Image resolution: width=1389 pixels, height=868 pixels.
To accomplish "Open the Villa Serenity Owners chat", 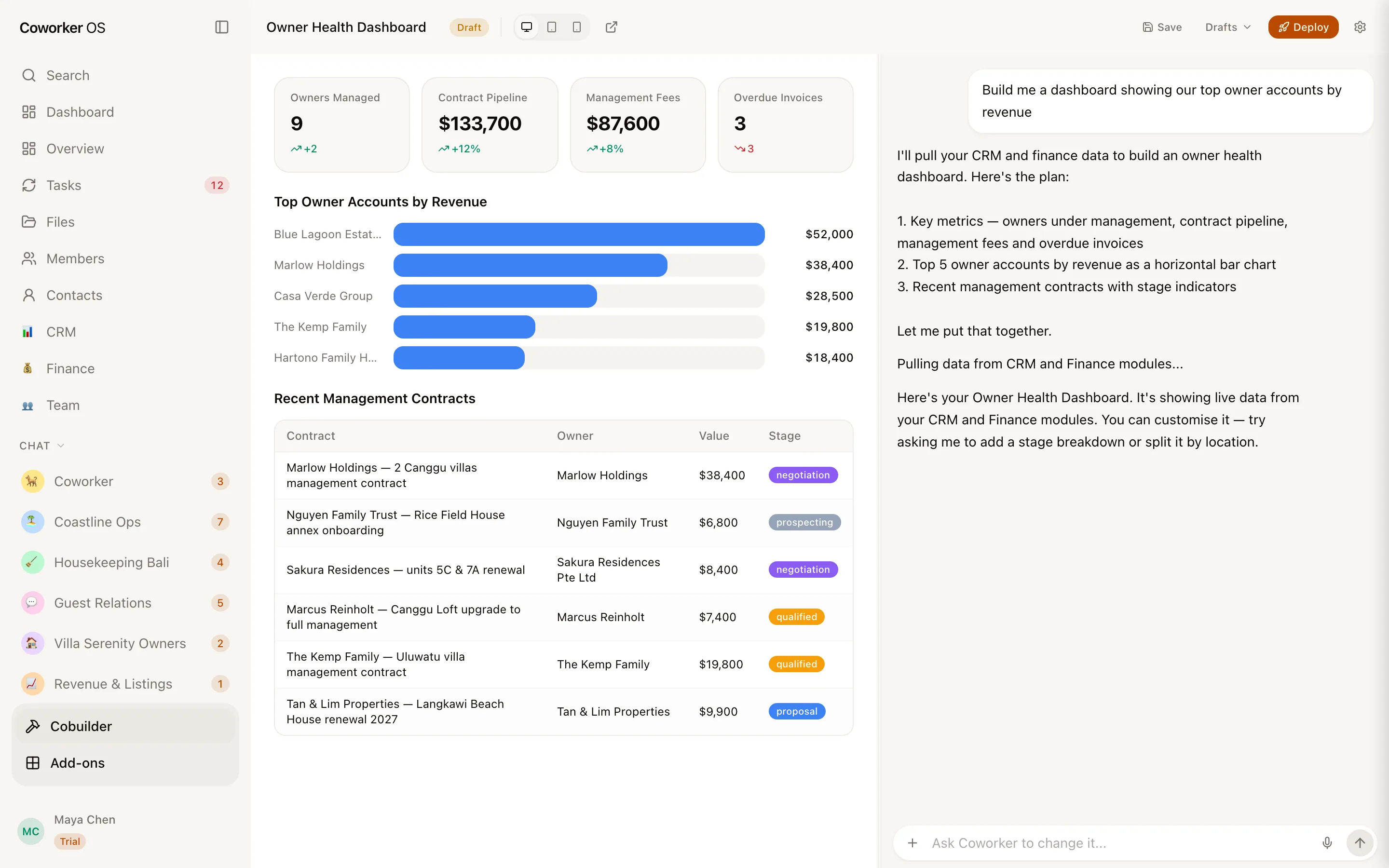I will [125, 644].
